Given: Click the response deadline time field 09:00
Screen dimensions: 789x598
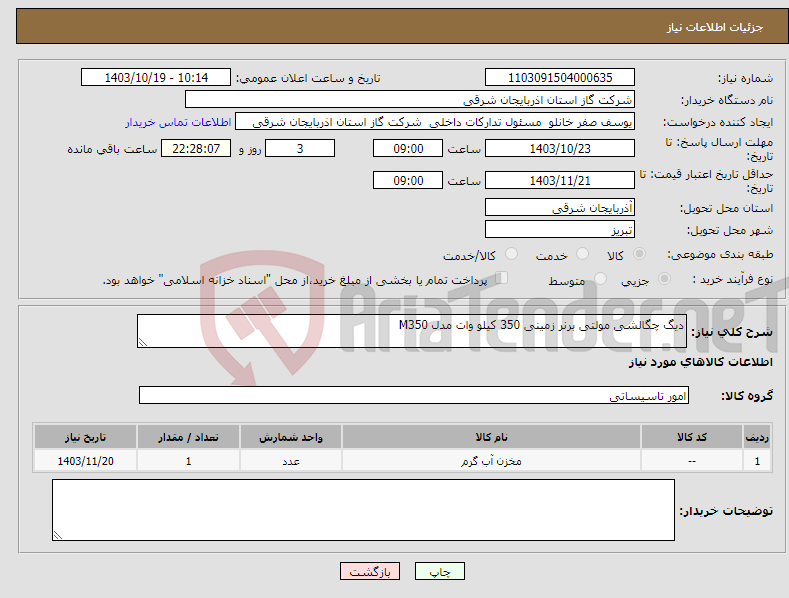Looking at the screenshot, I should click(x=408, y=148).
